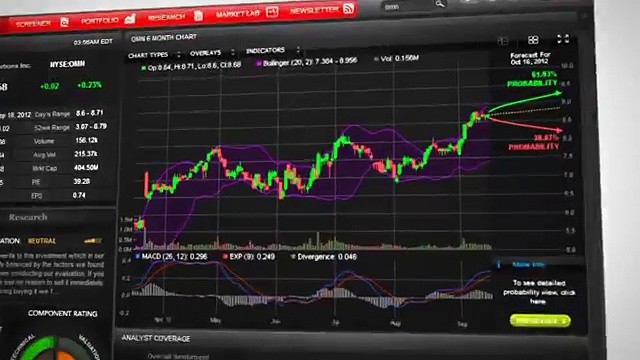Click the Analyst Coverage section header
This screenshot has width=640, height=360.
pos(156,338)
